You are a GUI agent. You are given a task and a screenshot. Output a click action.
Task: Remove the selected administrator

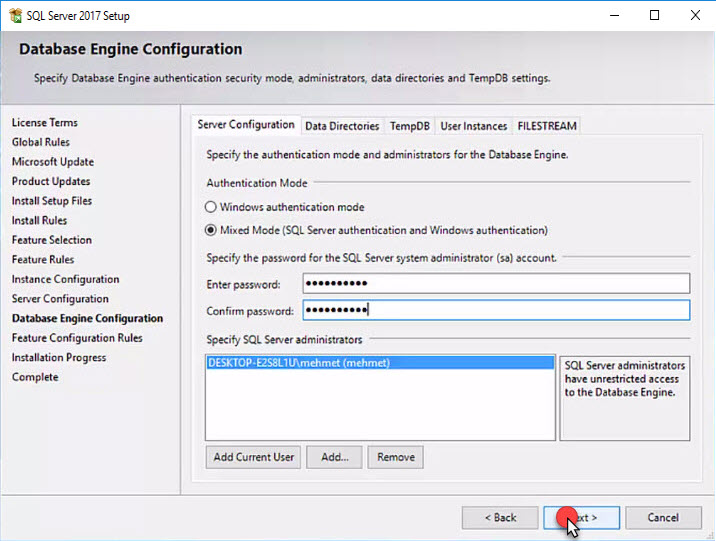tap(395, 457)
